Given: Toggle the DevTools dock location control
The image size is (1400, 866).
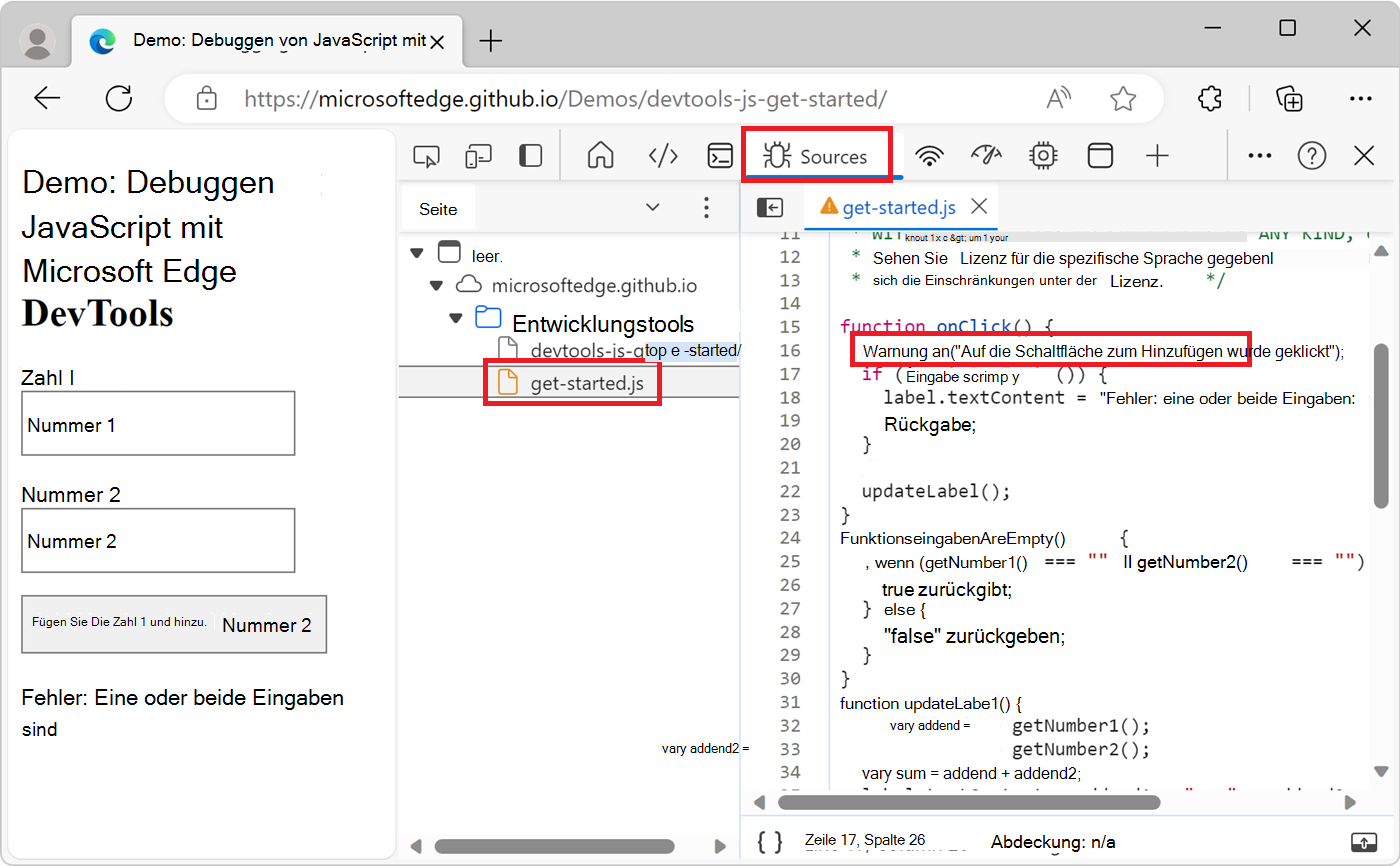Looking at the screenshot, I should tap(528, 155).
